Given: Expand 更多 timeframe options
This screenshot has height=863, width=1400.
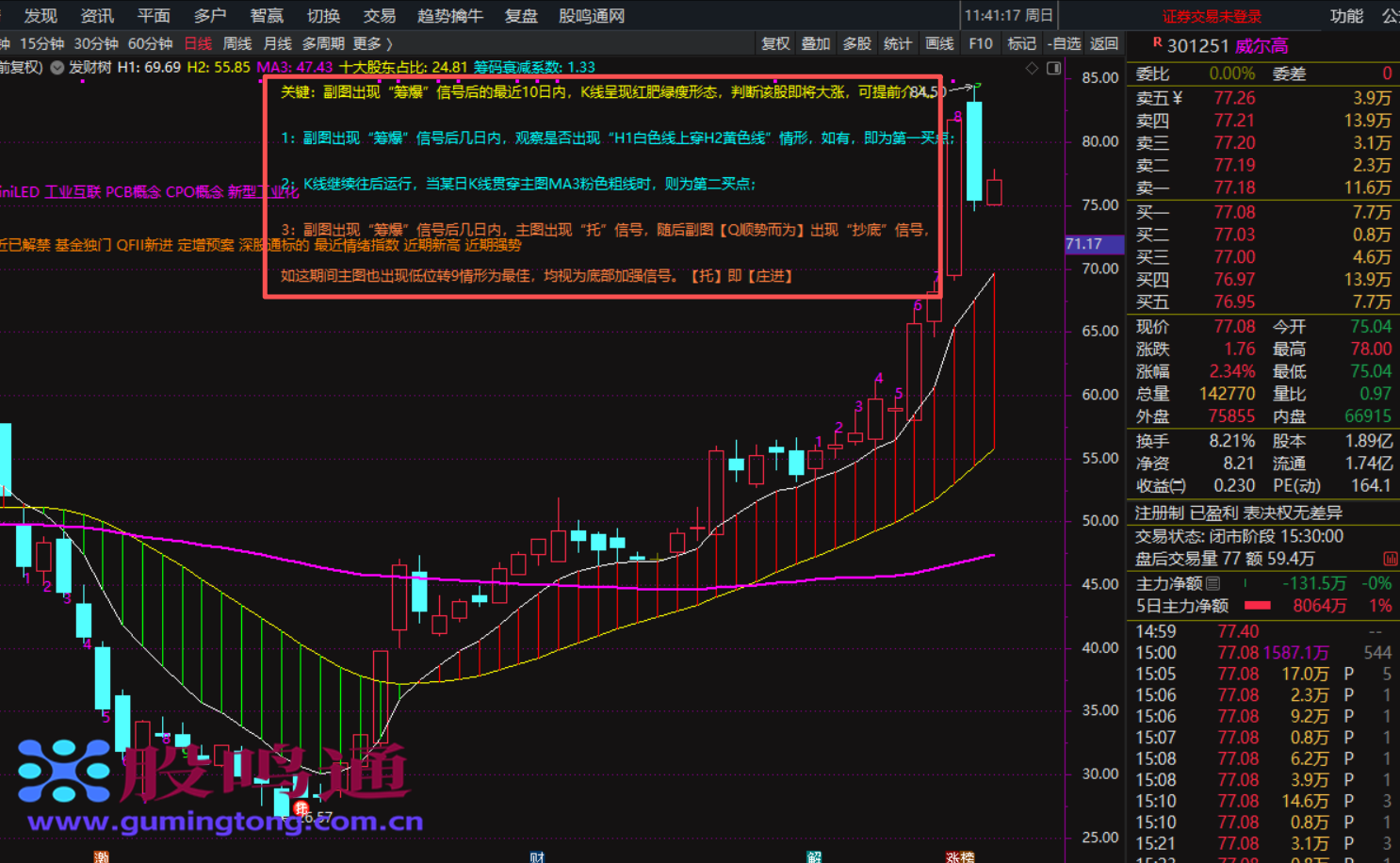Looking at the screenshot, I should 372,43.
